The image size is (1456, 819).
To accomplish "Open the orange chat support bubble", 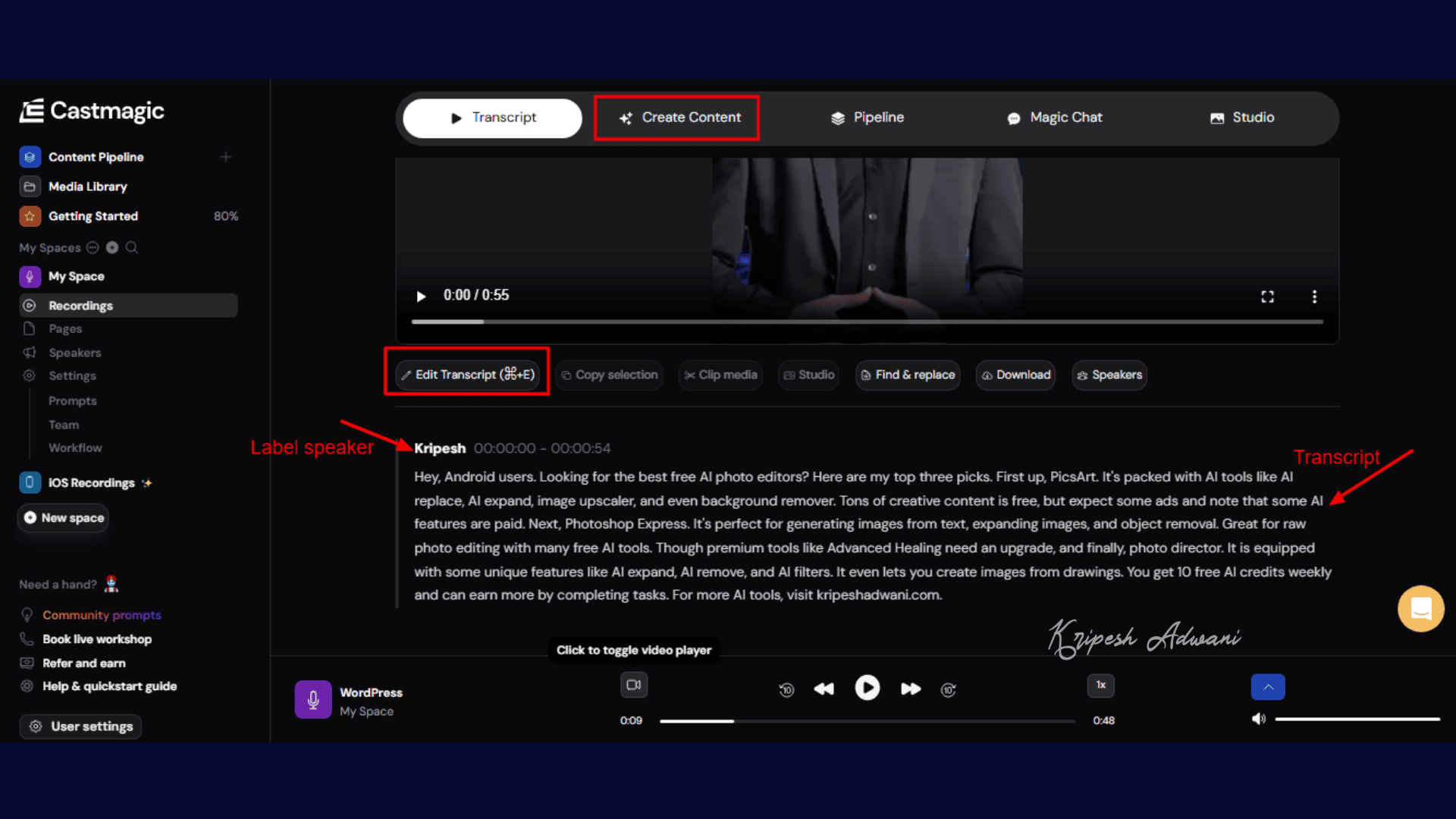I will click(1420, 608).
